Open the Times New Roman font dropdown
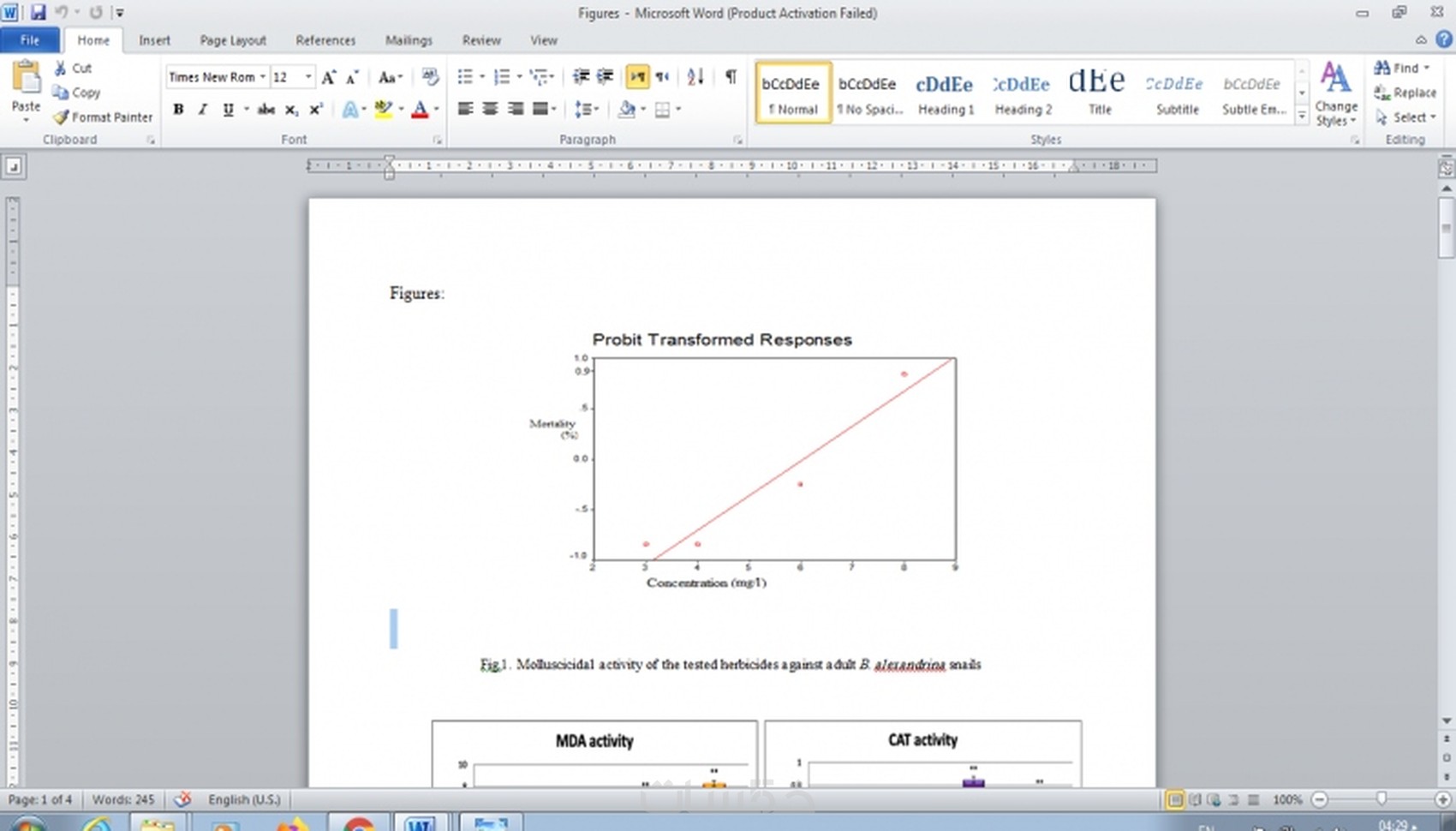The image size is (1456, 831). (263, 76)
